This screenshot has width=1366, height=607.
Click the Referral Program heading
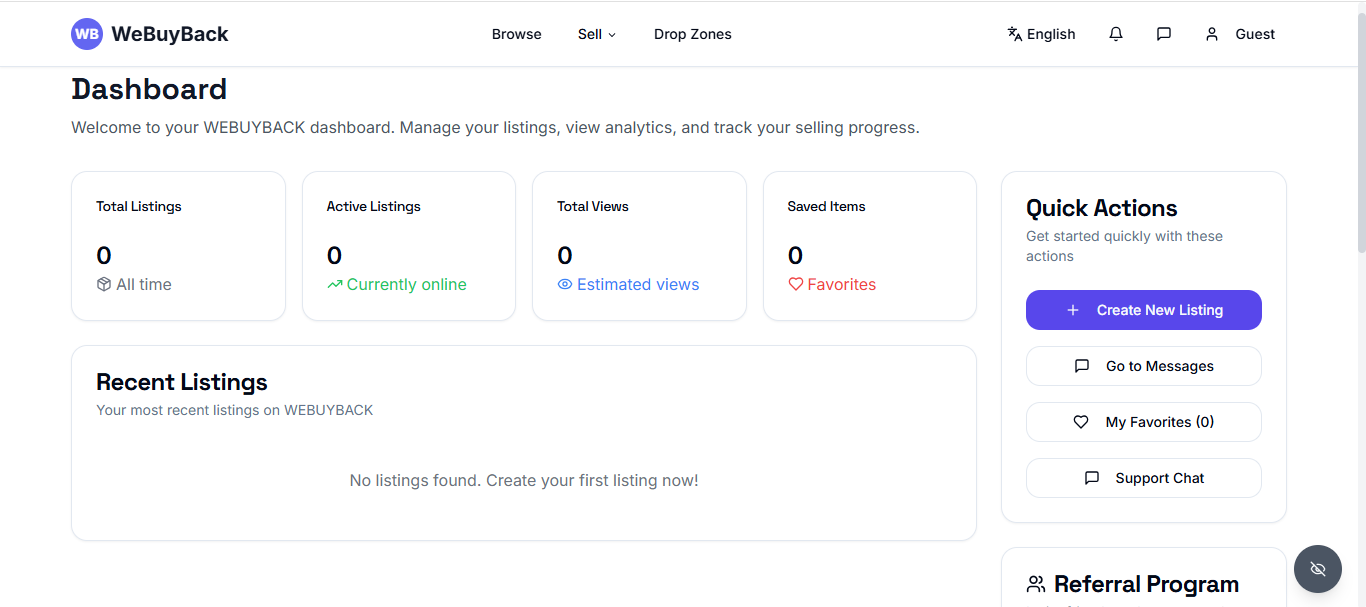point(1146,584)
